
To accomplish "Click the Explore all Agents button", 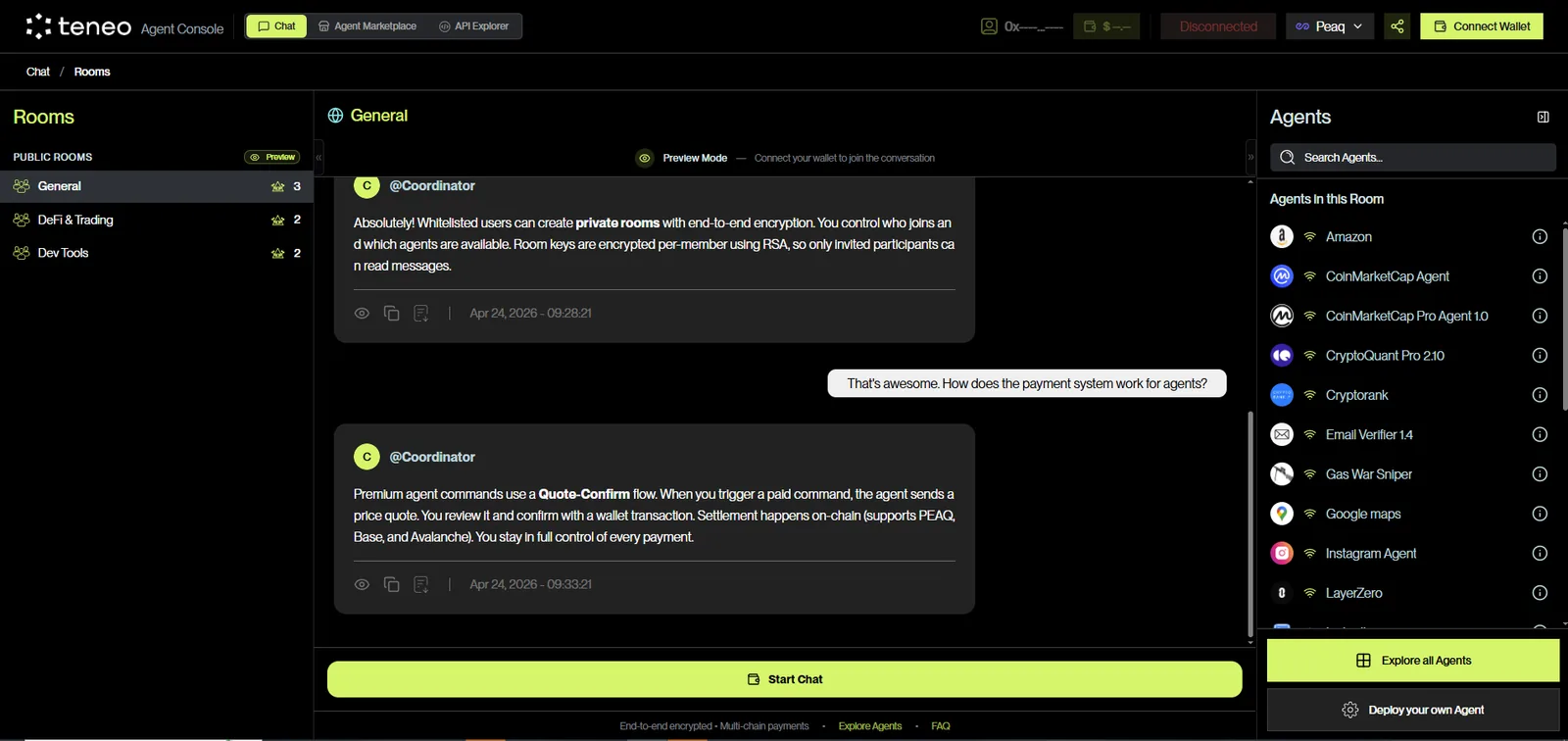I will click(x=1413, y=661).
